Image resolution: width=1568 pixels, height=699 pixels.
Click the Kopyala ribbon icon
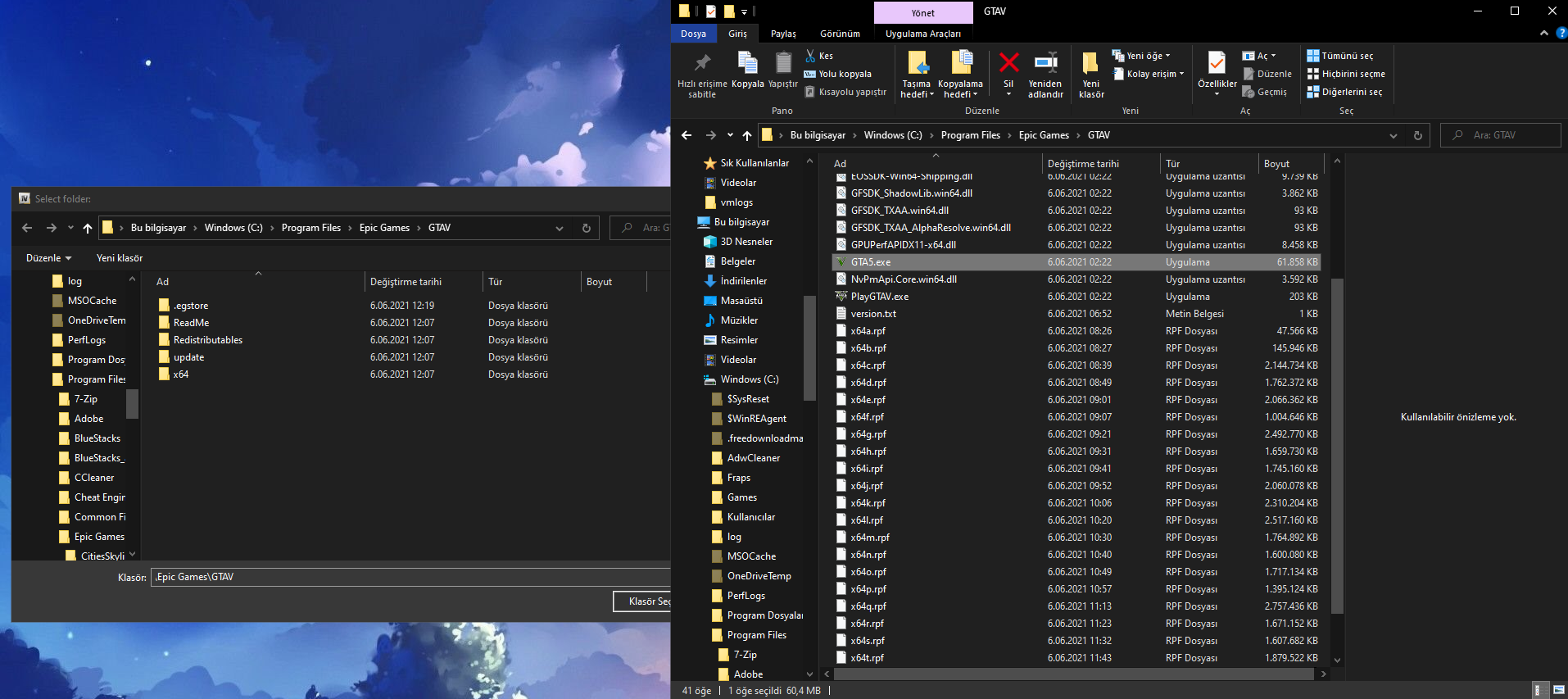[x=747, y=70]
